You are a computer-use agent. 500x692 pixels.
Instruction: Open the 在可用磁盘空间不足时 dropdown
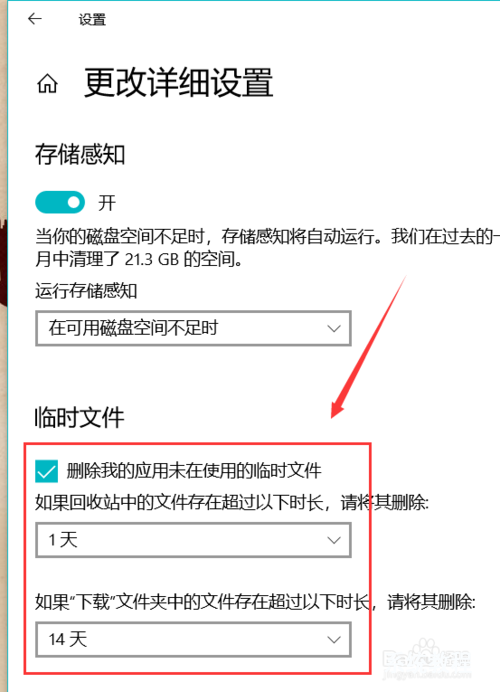coord(193,328)
